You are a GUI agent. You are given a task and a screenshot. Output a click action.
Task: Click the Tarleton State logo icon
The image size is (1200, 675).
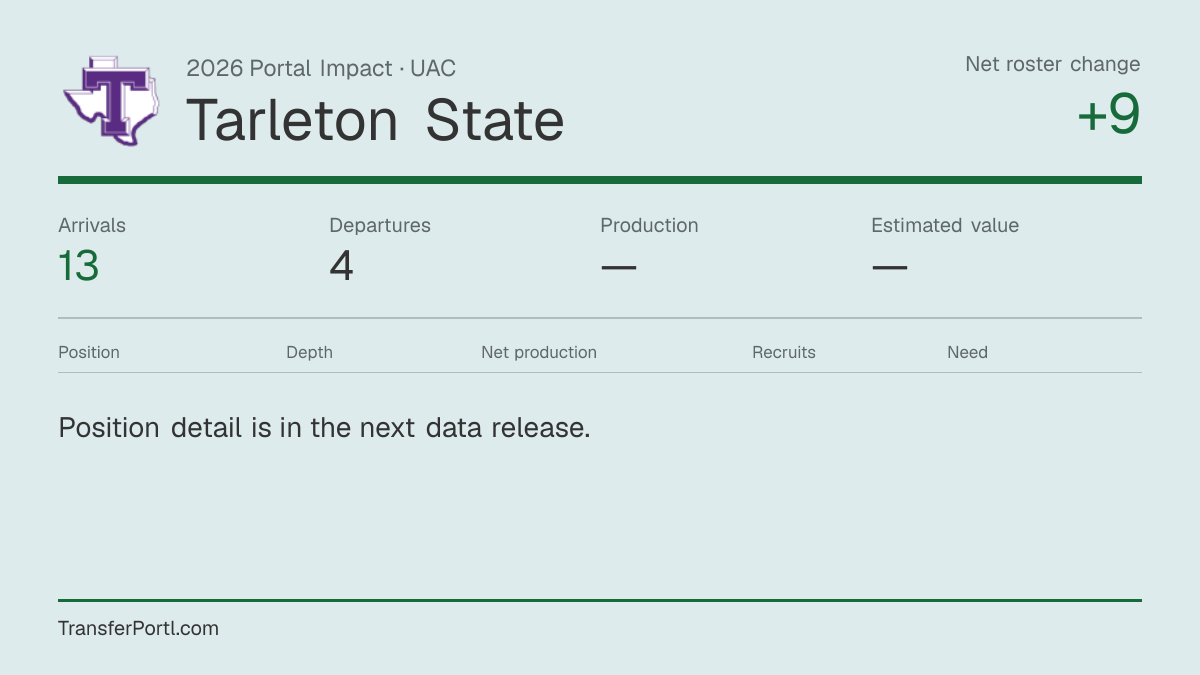pos(113,101)
